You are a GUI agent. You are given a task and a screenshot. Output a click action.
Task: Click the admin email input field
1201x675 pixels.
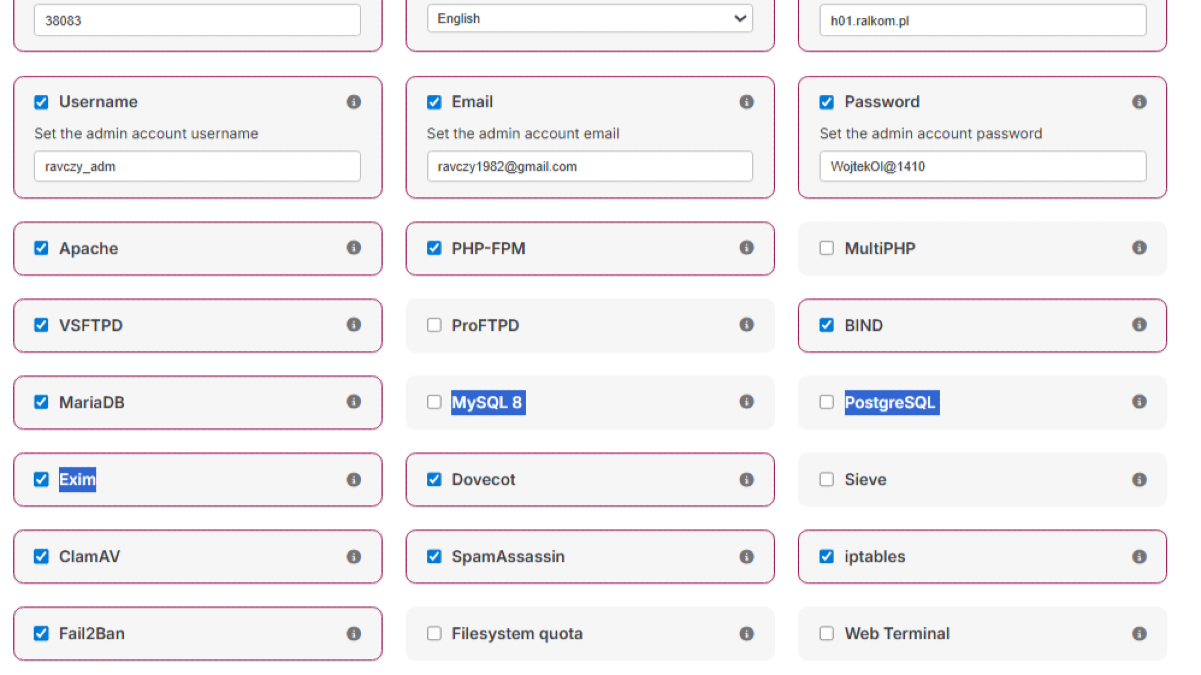[589, 167]
